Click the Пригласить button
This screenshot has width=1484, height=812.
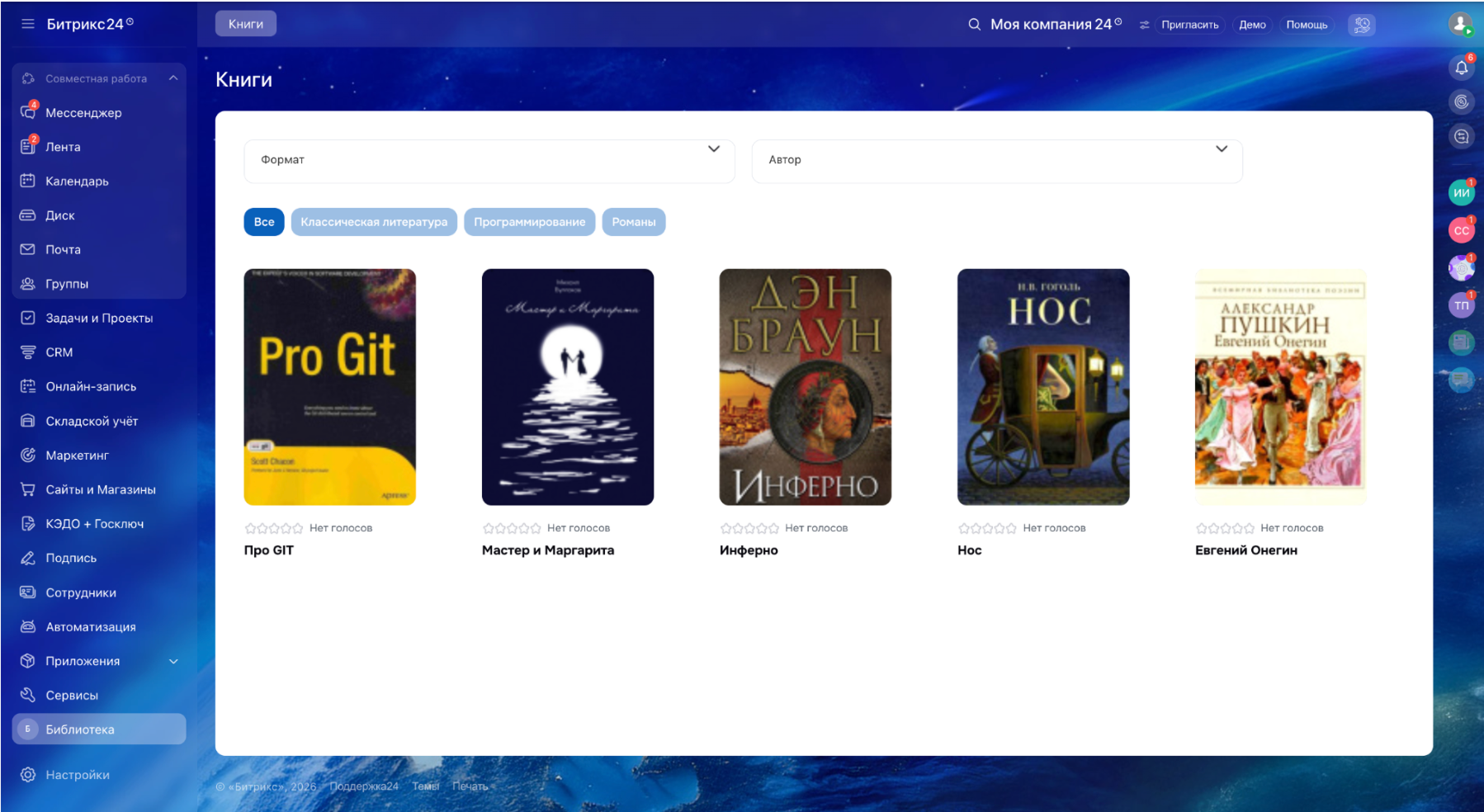click(x=1189, y=25)
